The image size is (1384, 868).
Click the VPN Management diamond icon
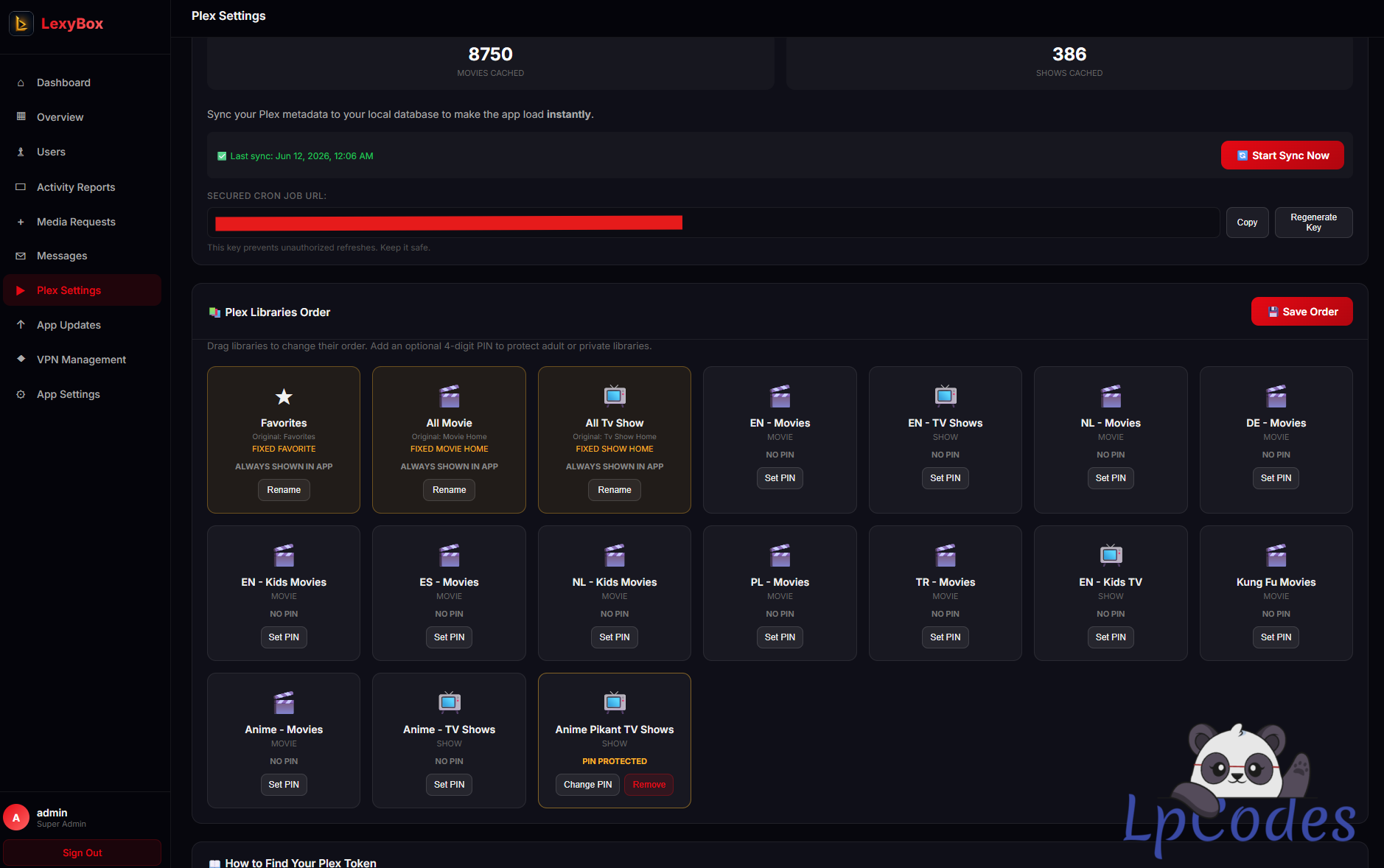click(x=21, y=359)
